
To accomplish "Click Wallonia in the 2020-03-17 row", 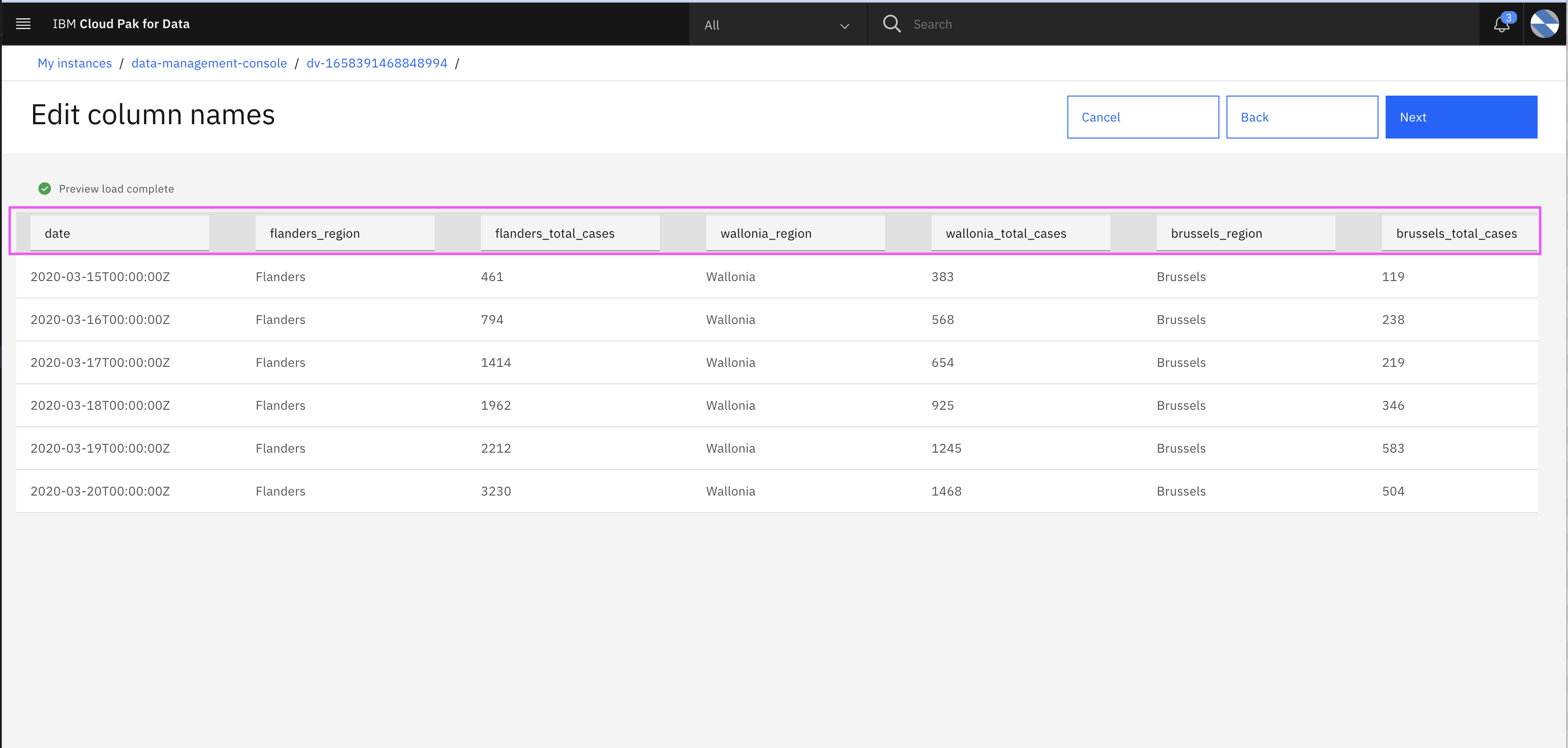I will pos(730,363).
